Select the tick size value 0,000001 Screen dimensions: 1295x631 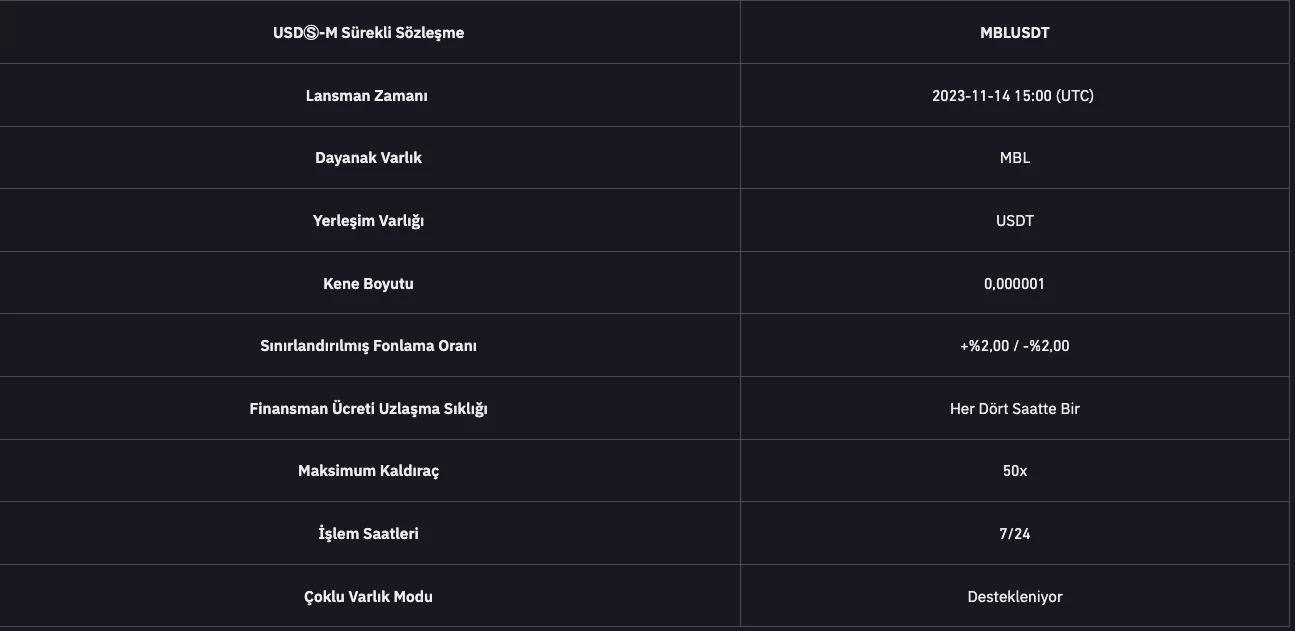pyautogui.click(x=1014, y=284)
